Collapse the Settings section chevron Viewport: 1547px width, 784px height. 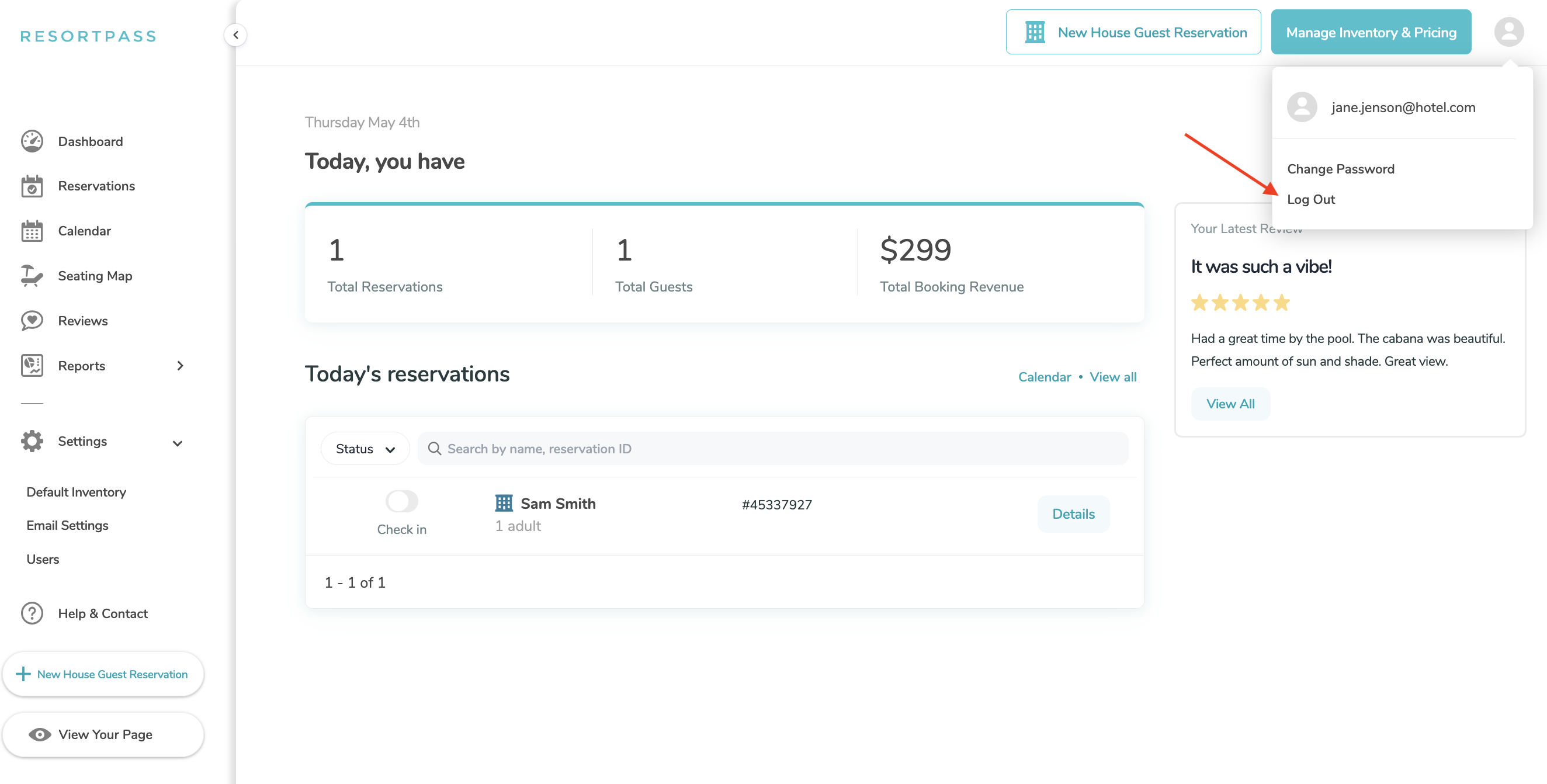pos(177,443)
